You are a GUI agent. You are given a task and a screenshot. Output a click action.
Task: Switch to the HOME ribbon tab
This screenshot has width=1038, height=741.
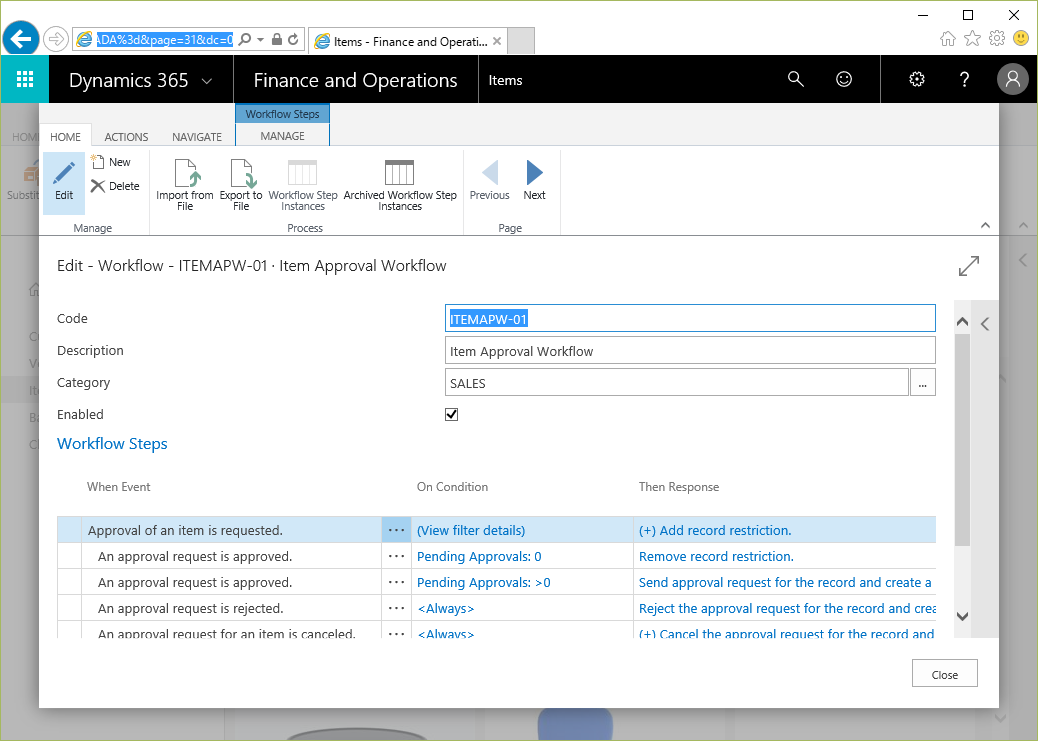[x=66, y=136]
